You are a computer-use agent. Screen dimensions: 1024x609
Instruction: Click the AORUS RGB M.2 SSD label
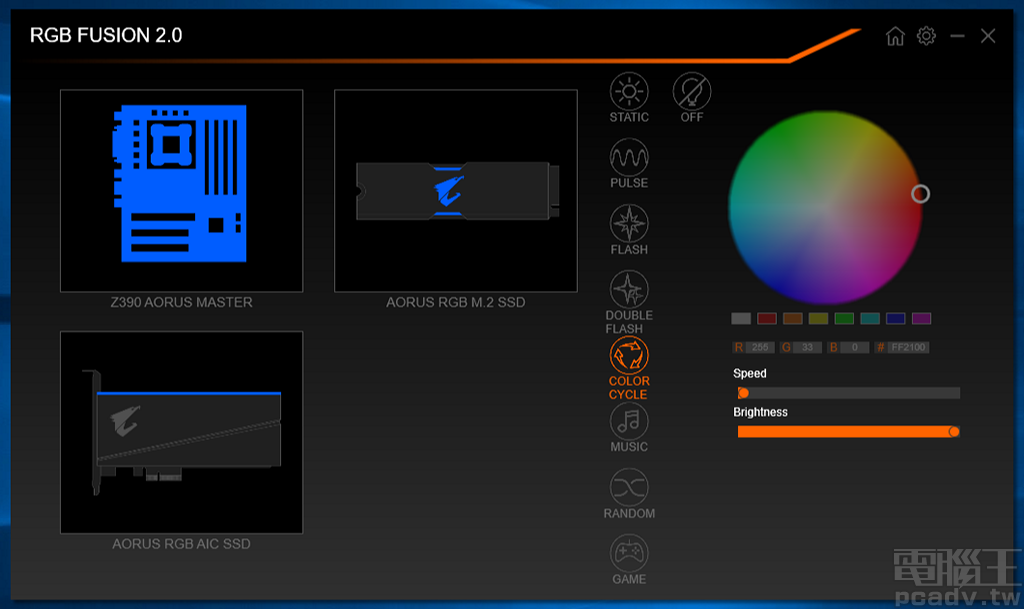[456, 302]
